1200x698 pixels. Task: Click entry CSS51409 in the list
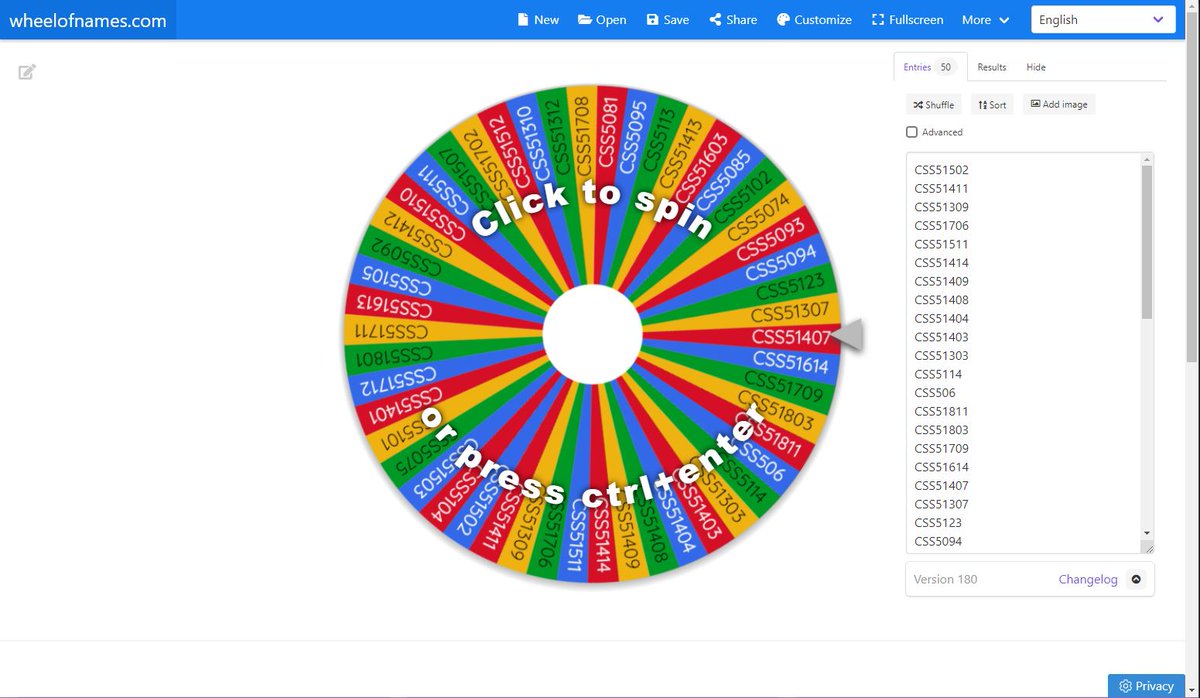coord(941,281)
